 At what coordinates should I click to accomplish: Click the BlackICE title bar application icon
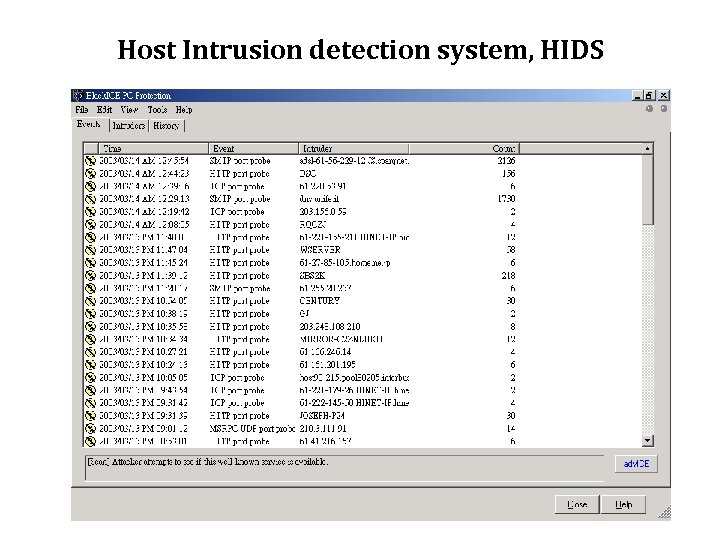(78, 96)
